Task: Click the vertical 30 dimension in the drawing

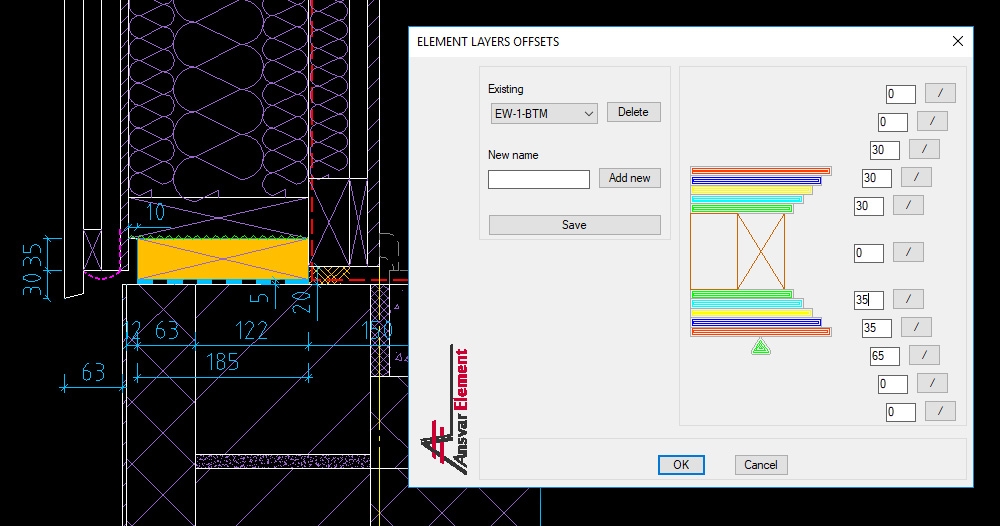Action: coord(33,284)
